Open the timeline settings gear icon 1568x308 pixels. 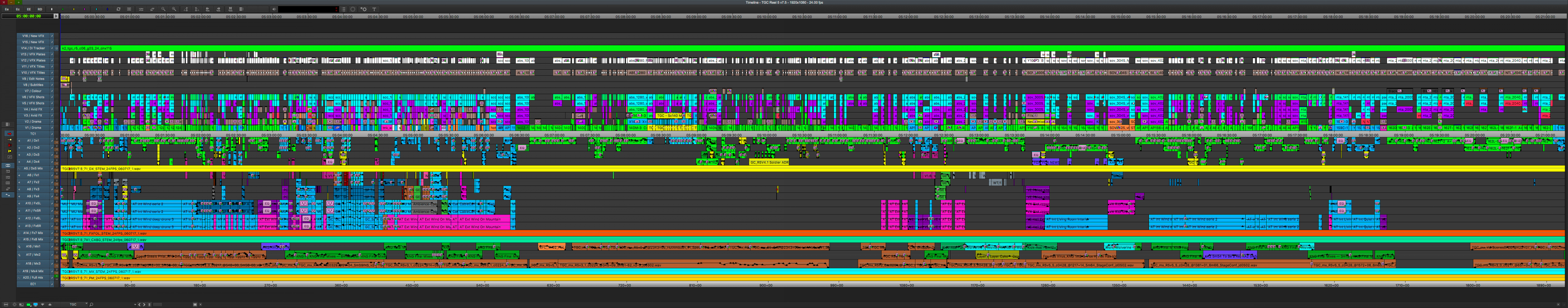363,9
